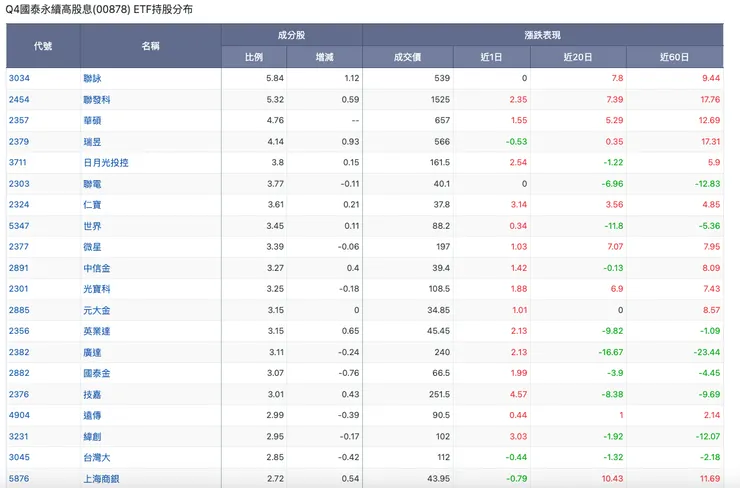This screenshot has height=488, width=740.
Task: Open stock code link 3231
Action: coord(19,436)
